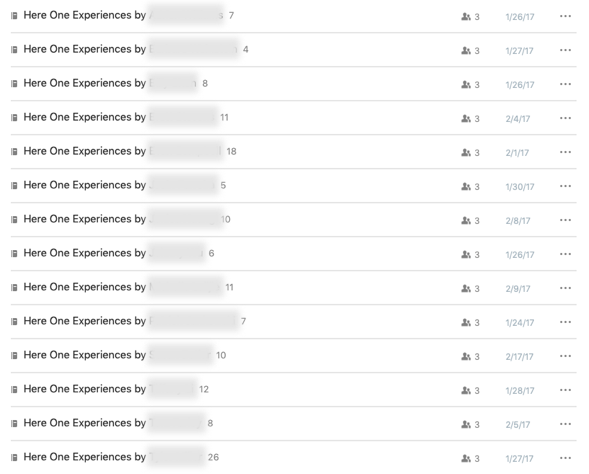
Task: Open the more menu on the 1/28/17 row
Action: [565, 390]
